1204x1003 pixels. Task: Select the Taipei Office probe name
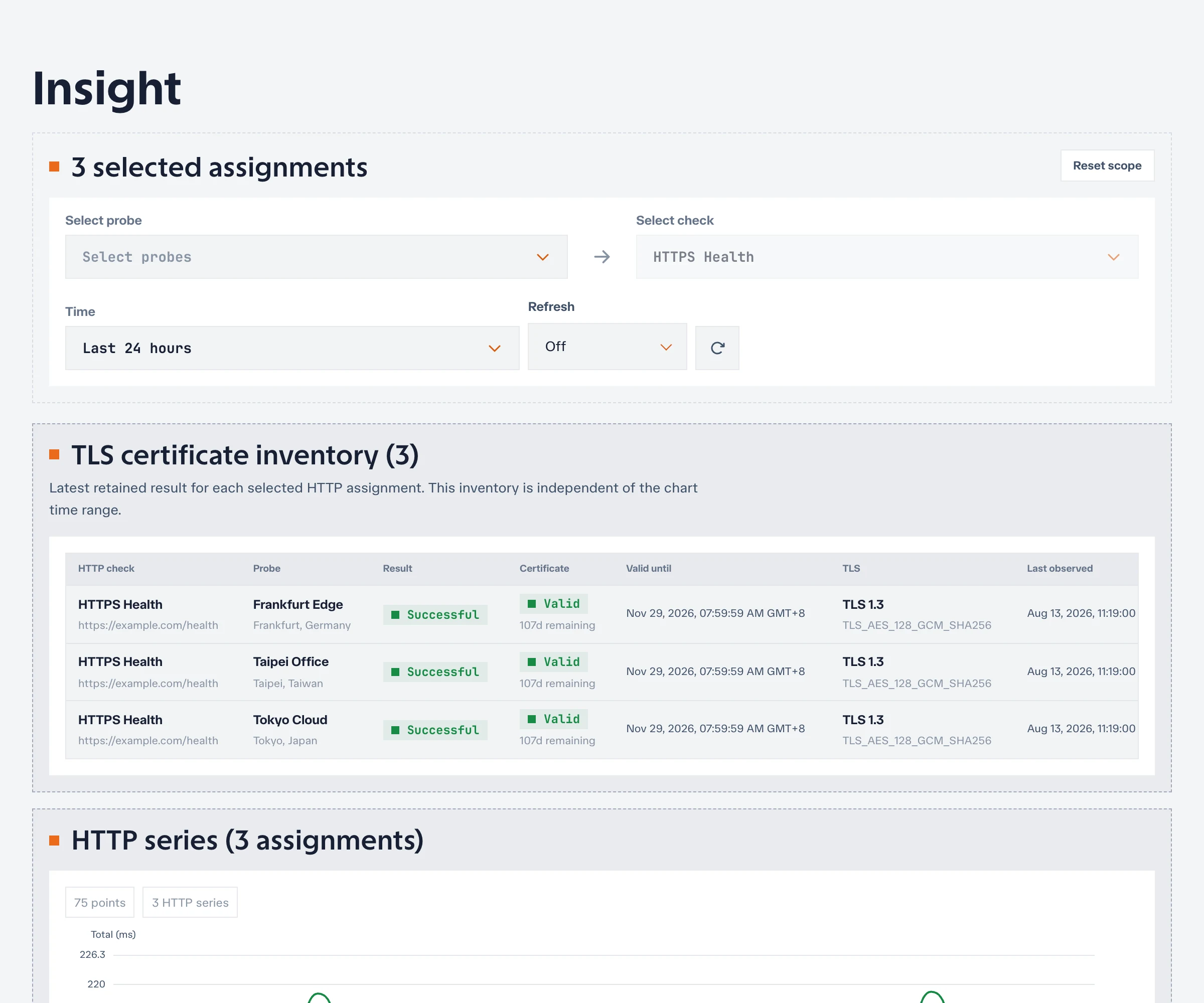tap(290, 661)
